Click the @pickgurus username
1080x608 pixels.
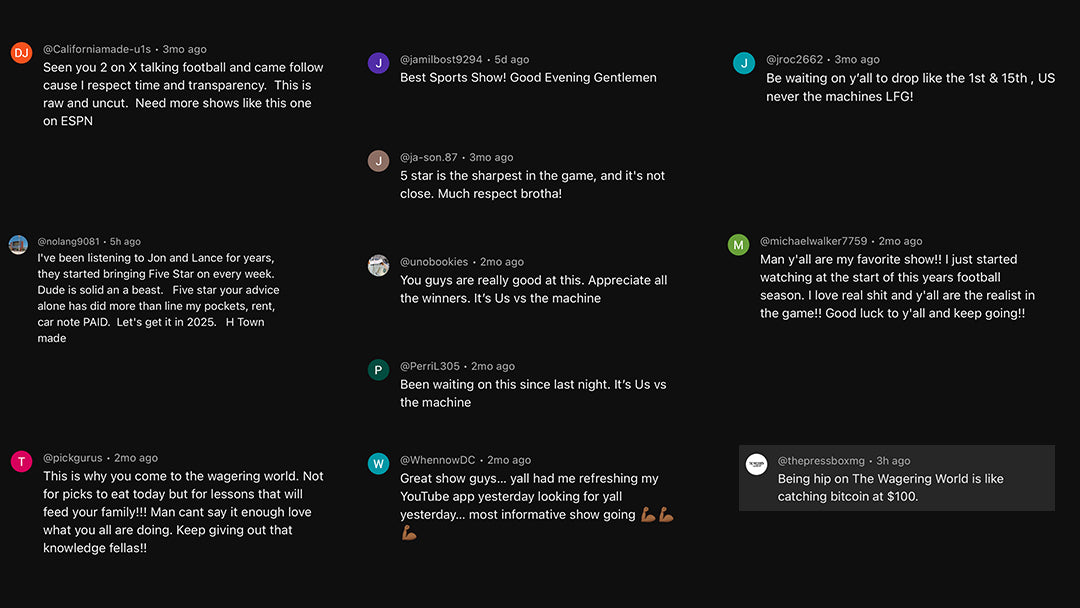click(x=73, y=458)
